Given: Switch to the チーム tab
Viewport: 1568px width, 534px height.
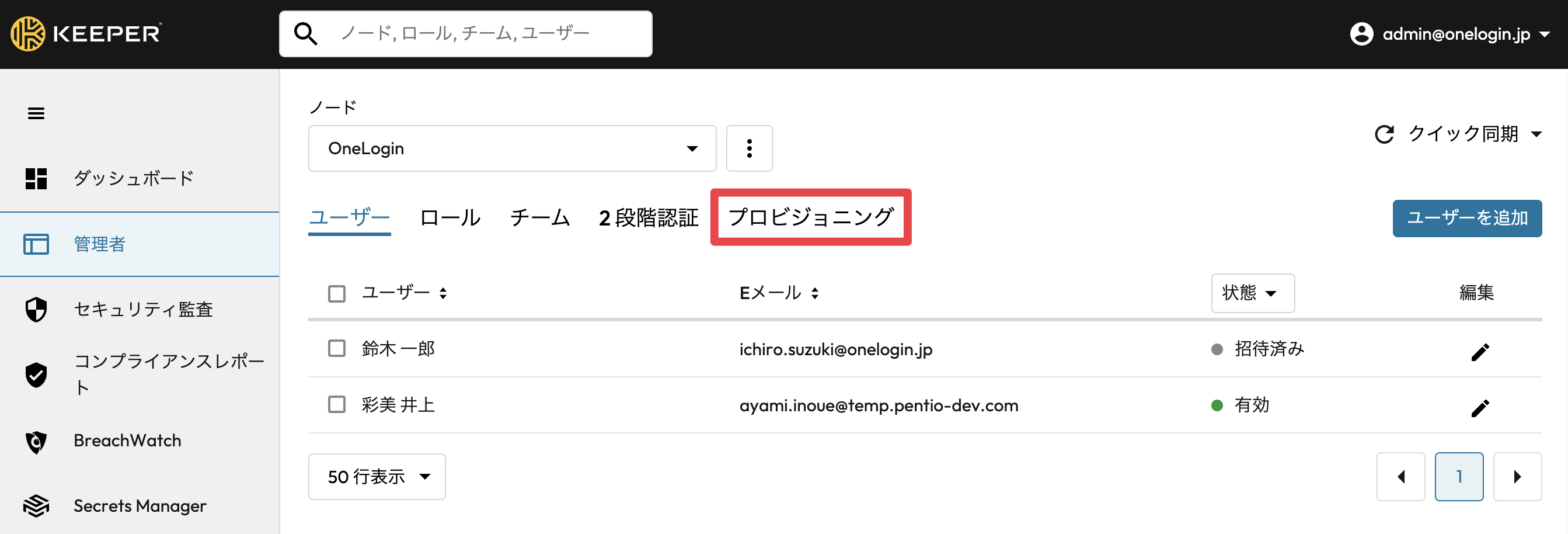Looking at the screenshot, I should coord(539,217).
